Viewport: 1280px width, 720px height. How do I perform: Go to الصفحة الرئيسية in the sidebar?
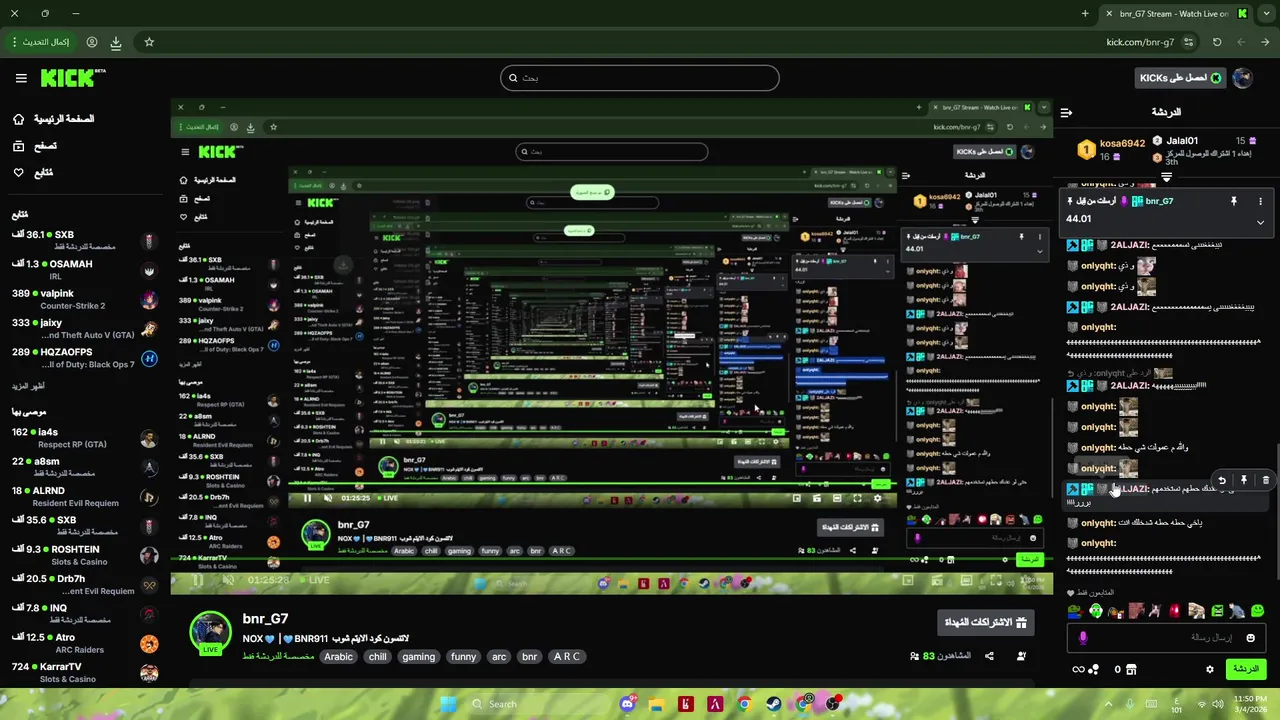[54, 119]
